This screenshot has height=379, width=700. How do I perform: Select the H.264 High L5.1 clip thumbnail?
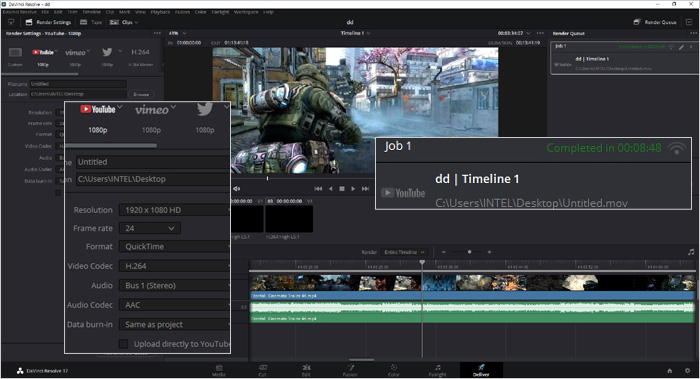click(289, 219)
